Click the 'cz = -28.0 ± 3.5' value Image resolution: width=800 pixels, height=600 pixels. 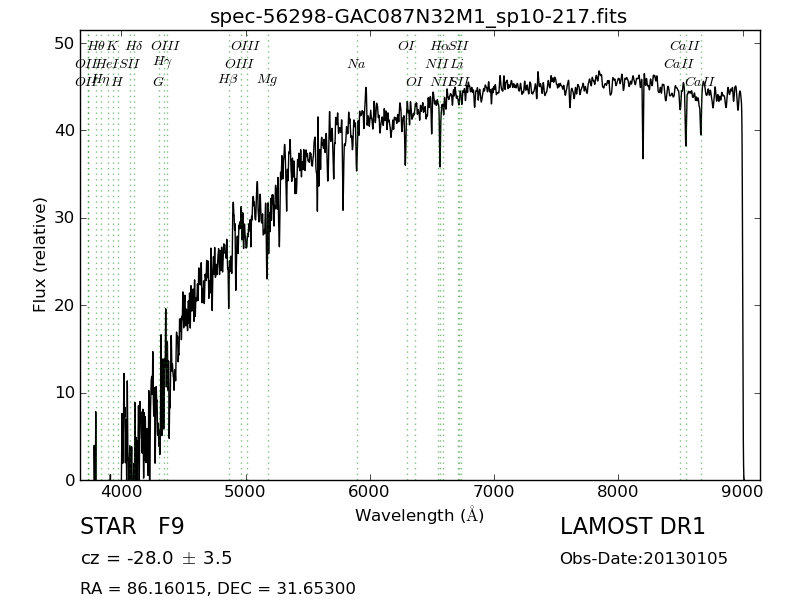(x=157, y=558)
